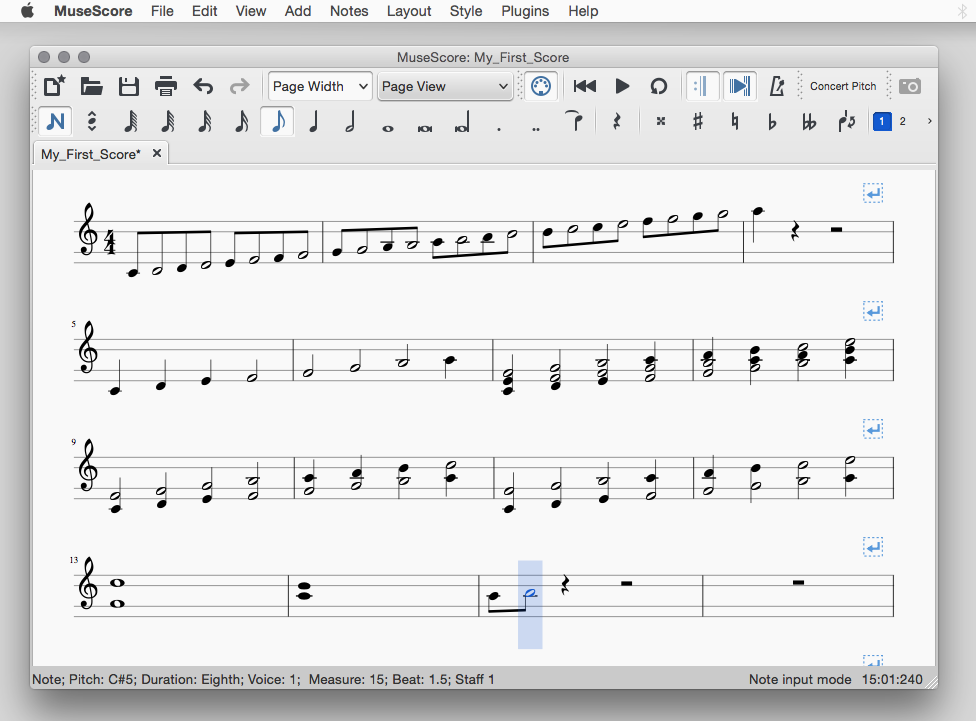Create a new score

pos(55,86)
